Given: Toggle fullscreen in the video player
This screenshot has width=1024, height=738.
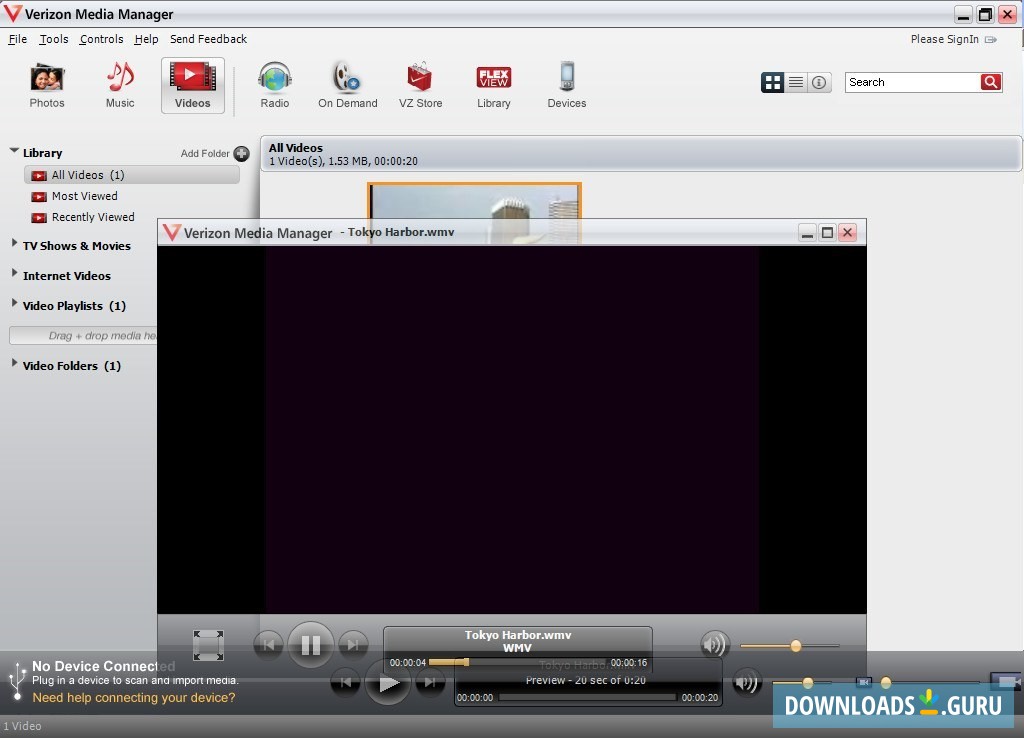Looking at the screenshot, I should click(x=208, y=645).
